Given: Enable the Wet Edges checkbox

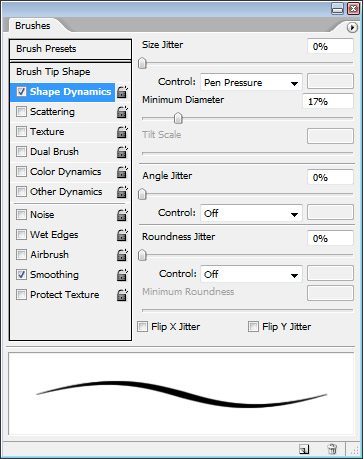Looking at the screenshot, I should (x=21, y=234).
